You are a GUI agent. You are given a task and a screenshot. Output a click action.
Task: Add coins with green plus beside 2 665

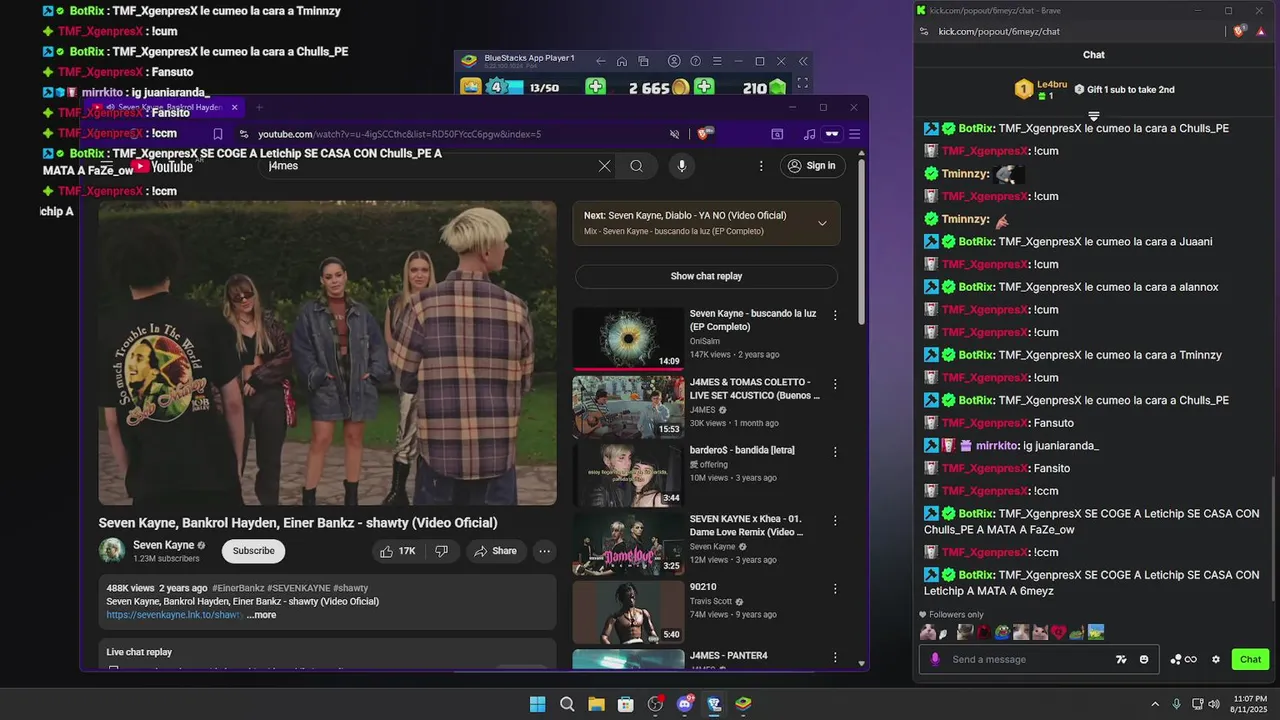tap(704, 87)
